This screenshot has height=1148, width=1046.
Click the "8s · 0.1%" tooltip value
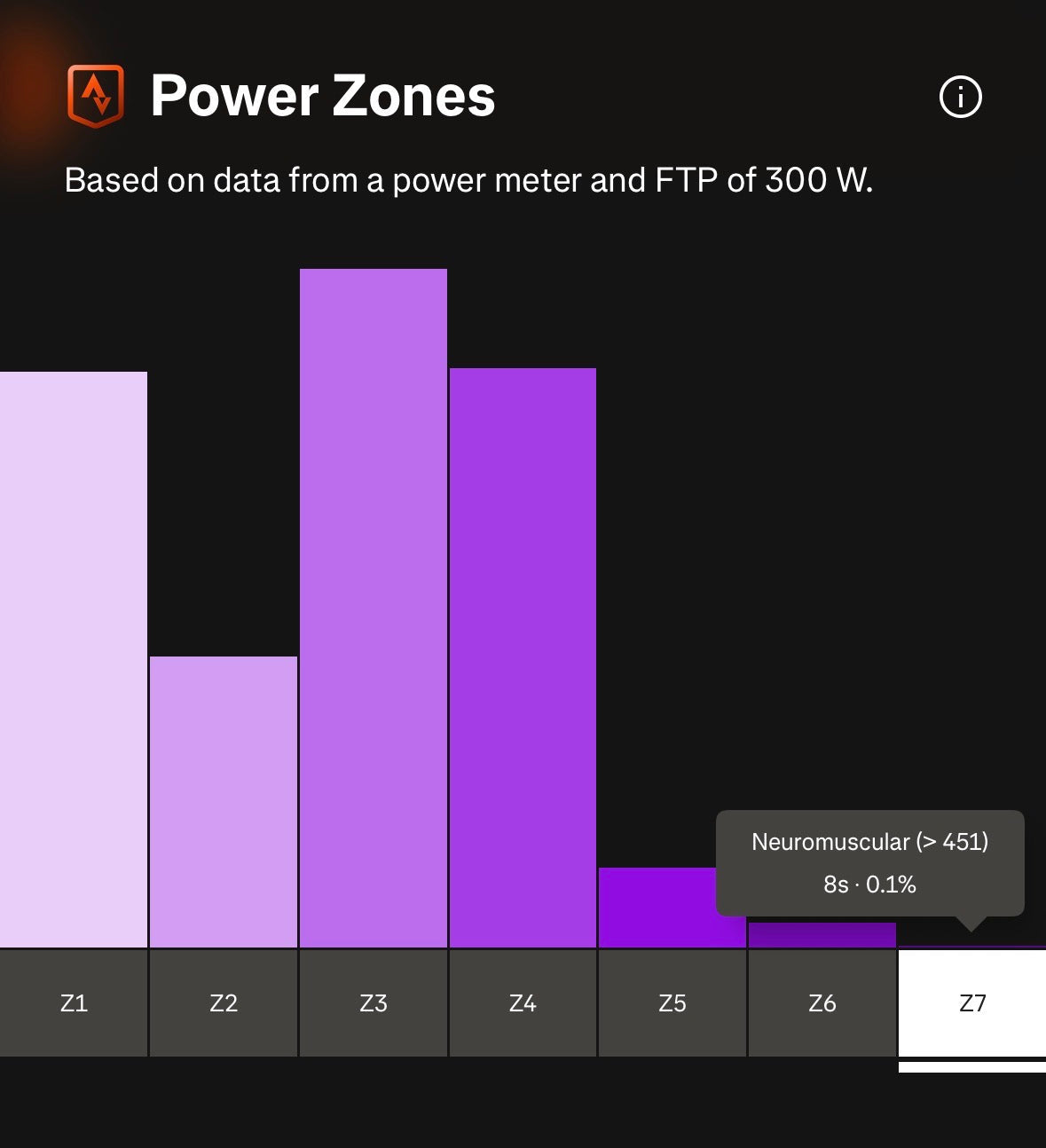[x=869, y=885]
